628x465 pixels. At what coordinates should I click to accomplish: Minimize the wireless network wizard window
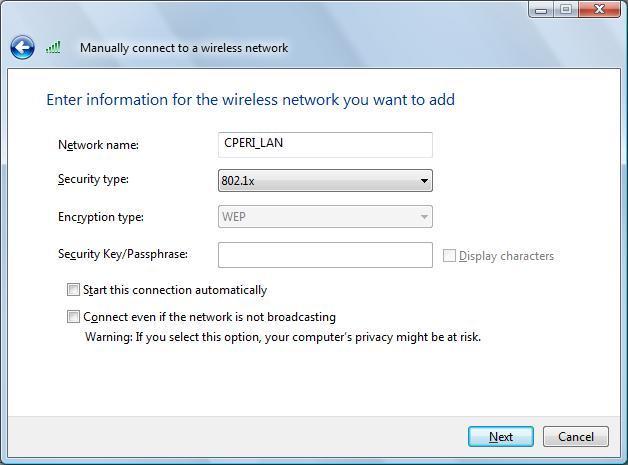(x=541, y=9)
